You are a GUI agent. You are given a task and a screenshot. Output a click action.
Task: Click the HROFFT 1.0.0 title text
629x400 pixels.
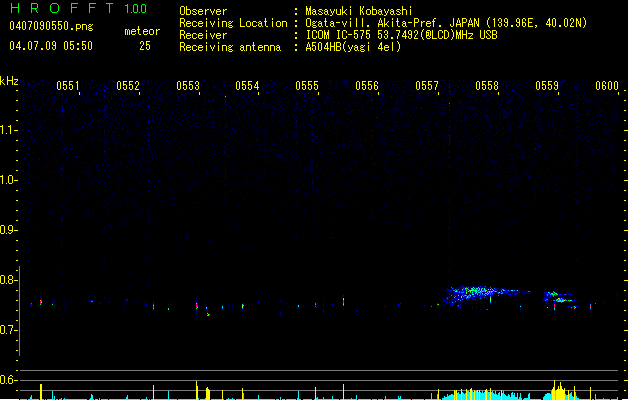point(78,8)
